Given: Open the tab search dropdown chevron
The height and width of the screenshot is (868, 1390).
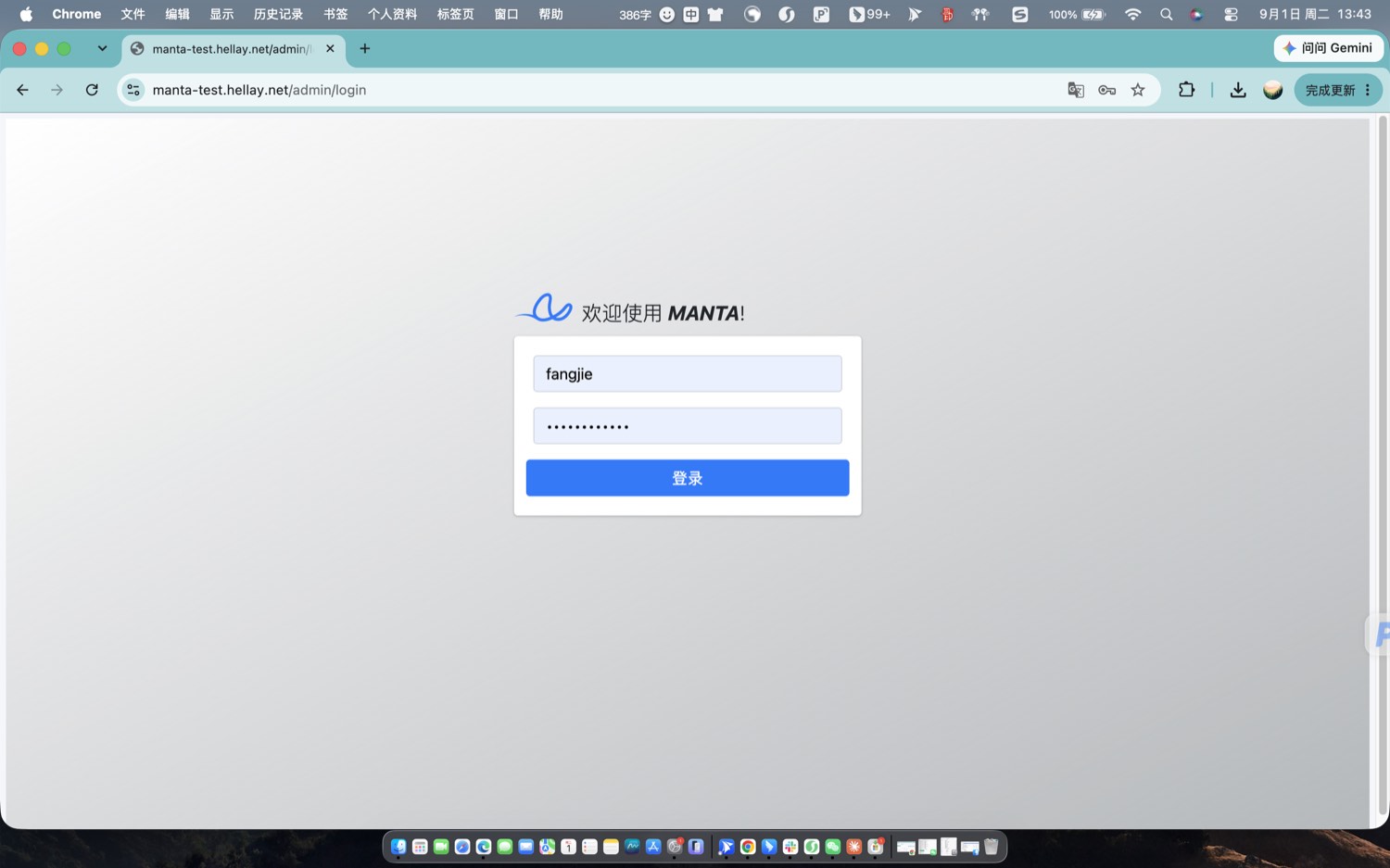Looking at the screenshot, I should 102,48.
